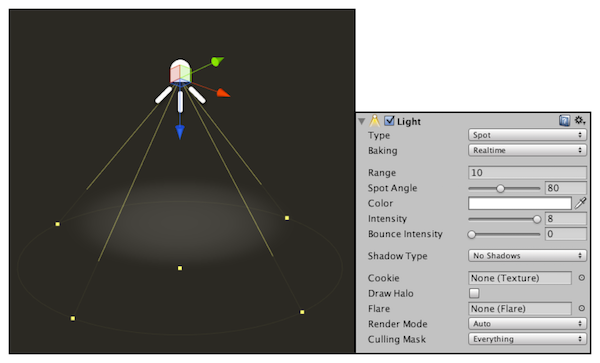The height and width of the screenshot is (363, 600).
Task: Click the Intensity value field showing 8
Action: click(x=566, y=218)
